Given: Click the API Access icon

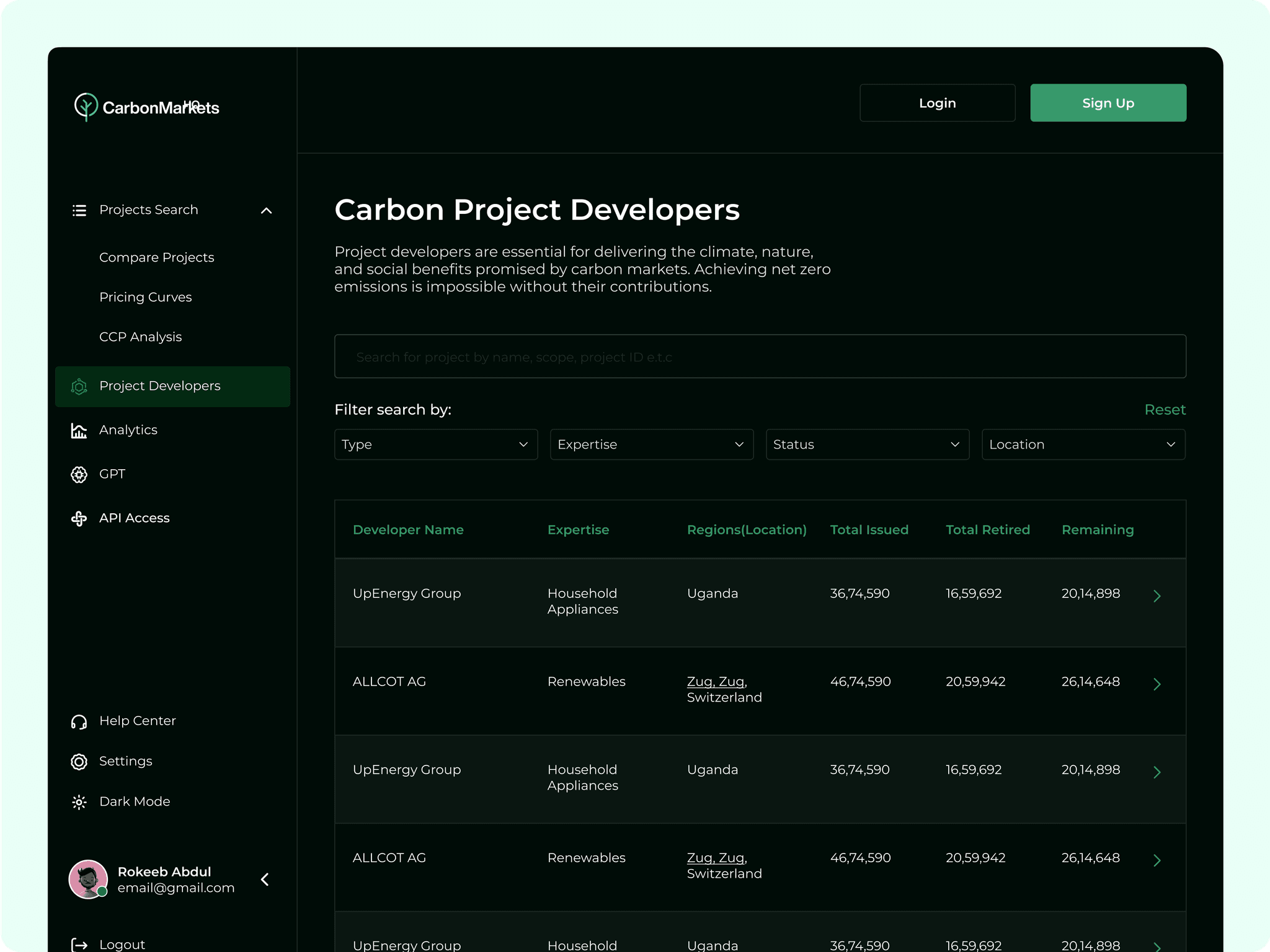Looking at the screenshot, I should coord(79,519).
